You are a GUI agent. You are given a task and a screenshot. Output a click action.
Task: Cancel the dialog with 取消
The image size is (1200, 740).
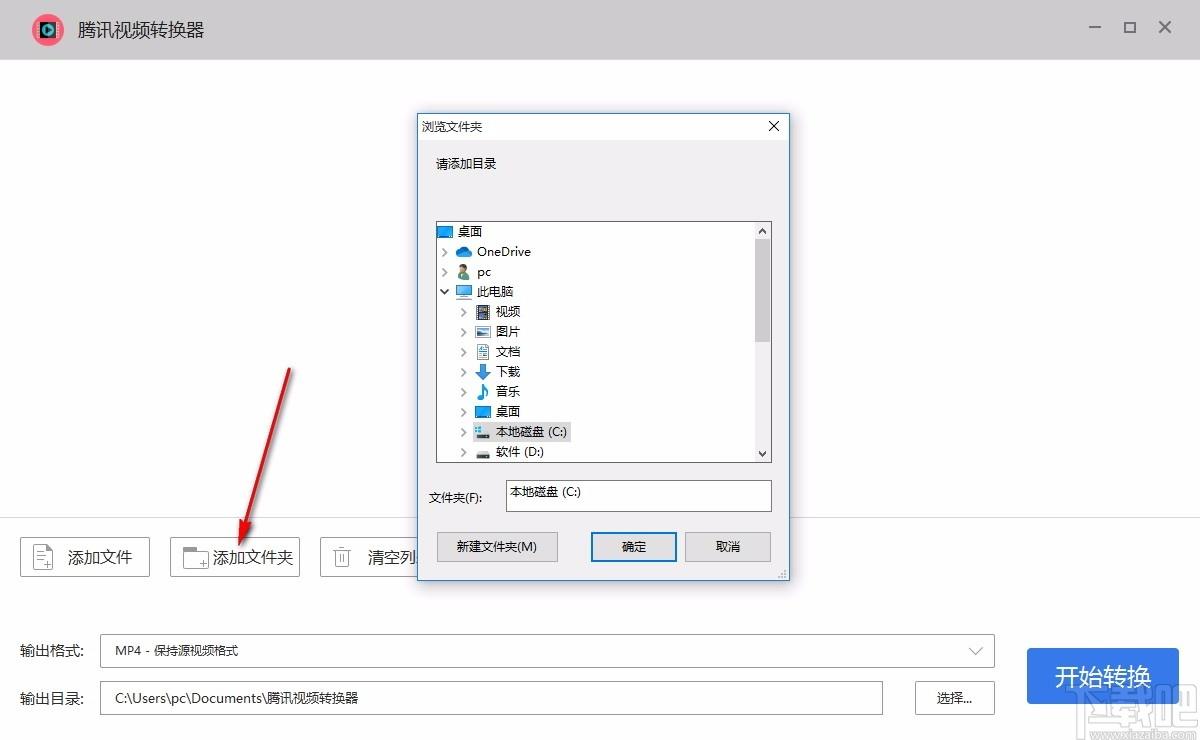pyautogui.click(x=728, y=547)
